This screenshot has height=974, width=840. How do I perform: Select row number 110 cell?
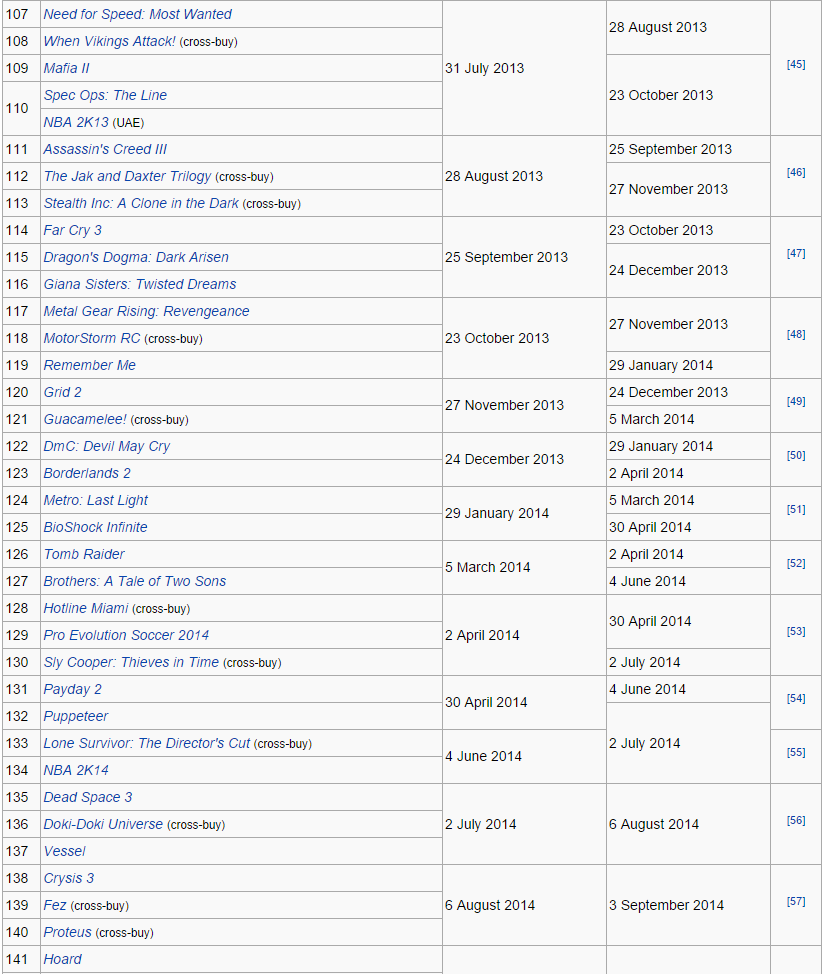(x=22, y=109)
